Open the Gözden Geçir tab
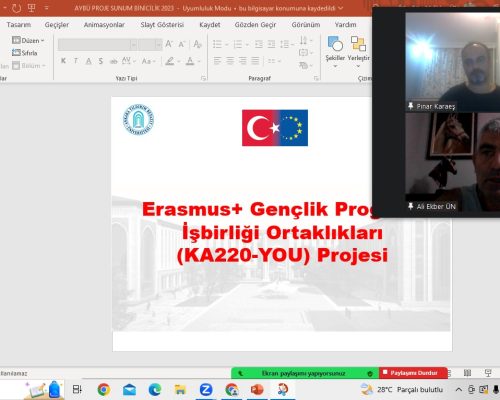 click(255, 25)
